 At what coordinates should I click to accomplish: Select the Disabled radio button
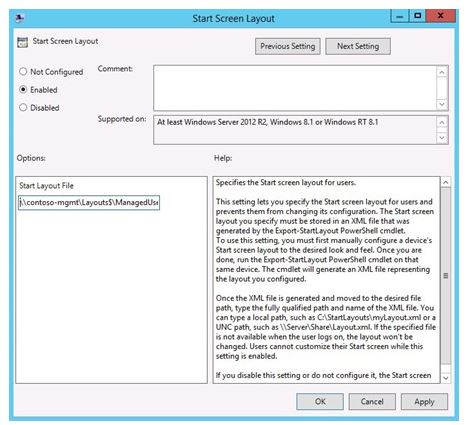click(23, 107)
